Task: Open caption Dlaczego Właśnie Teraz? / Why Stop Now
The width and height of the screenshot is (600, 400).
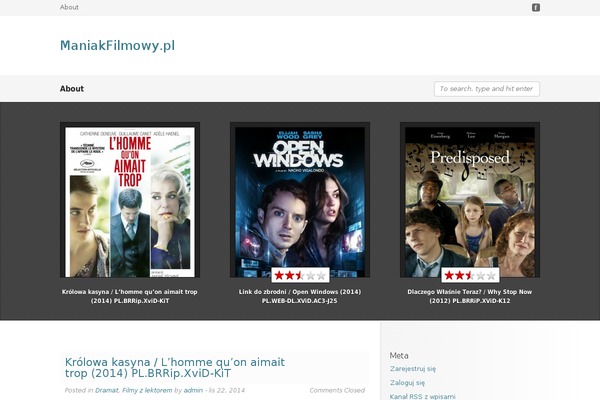Action: 470,296
